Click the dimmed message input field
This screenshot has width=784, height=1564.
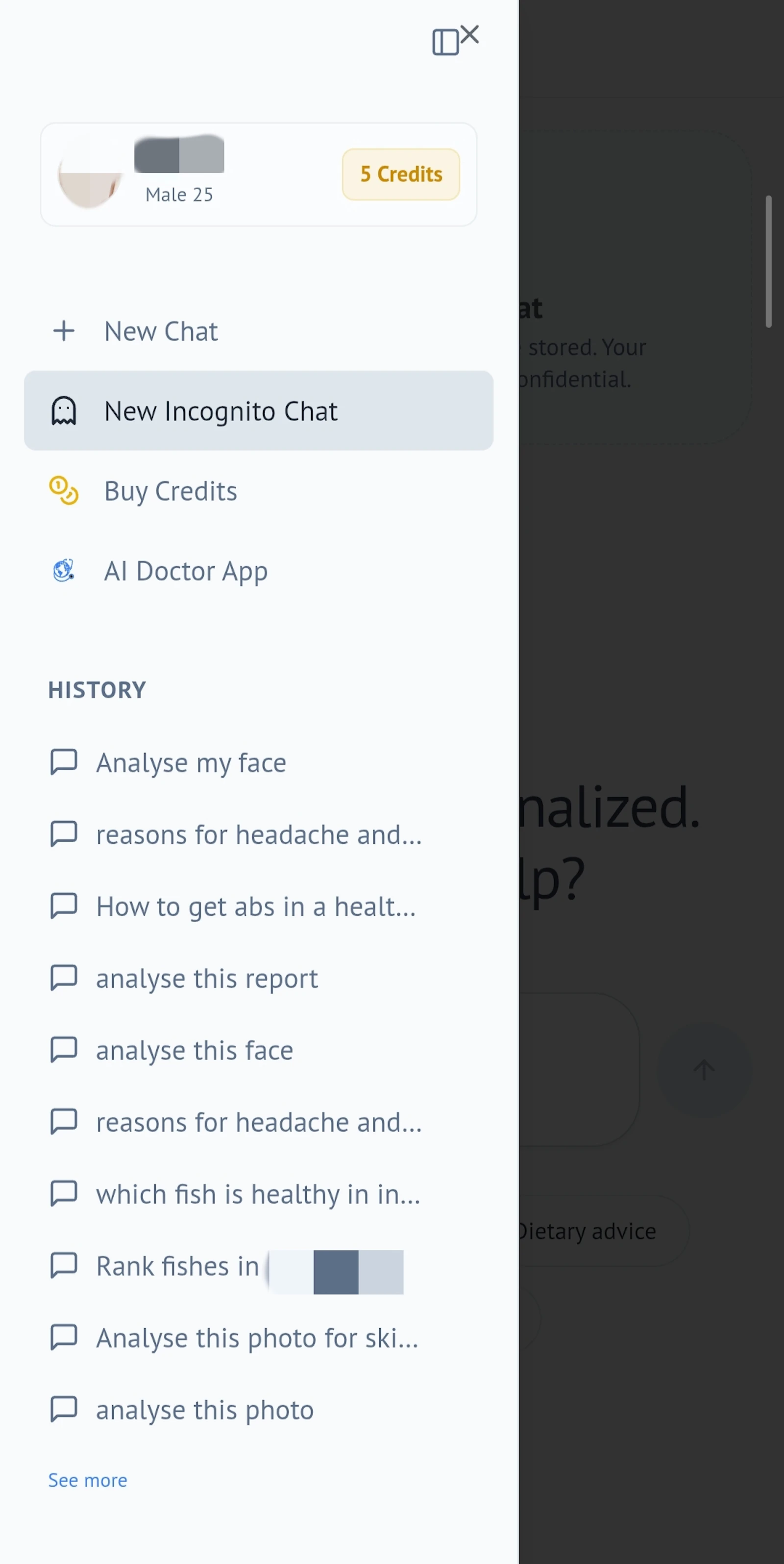point(579,1069)
